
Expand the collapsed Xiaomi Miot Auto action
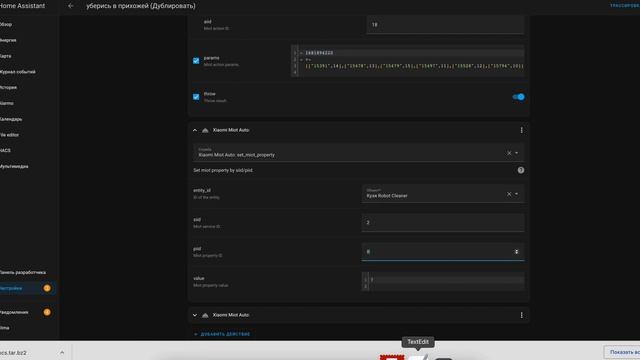click(195, 315)
